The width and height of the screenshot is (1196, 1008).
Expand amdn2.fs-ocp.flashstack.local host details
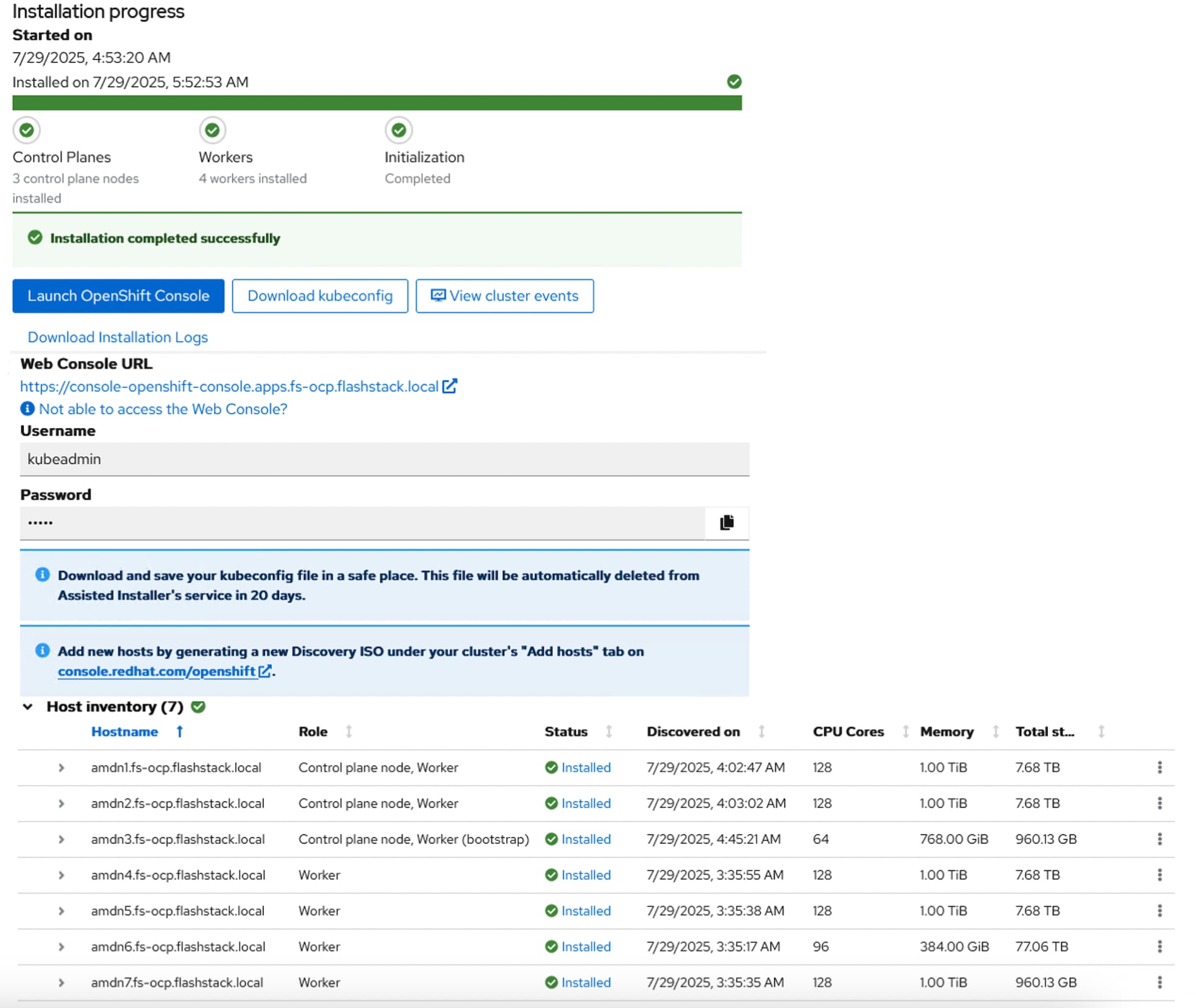[x=61, y=803]
